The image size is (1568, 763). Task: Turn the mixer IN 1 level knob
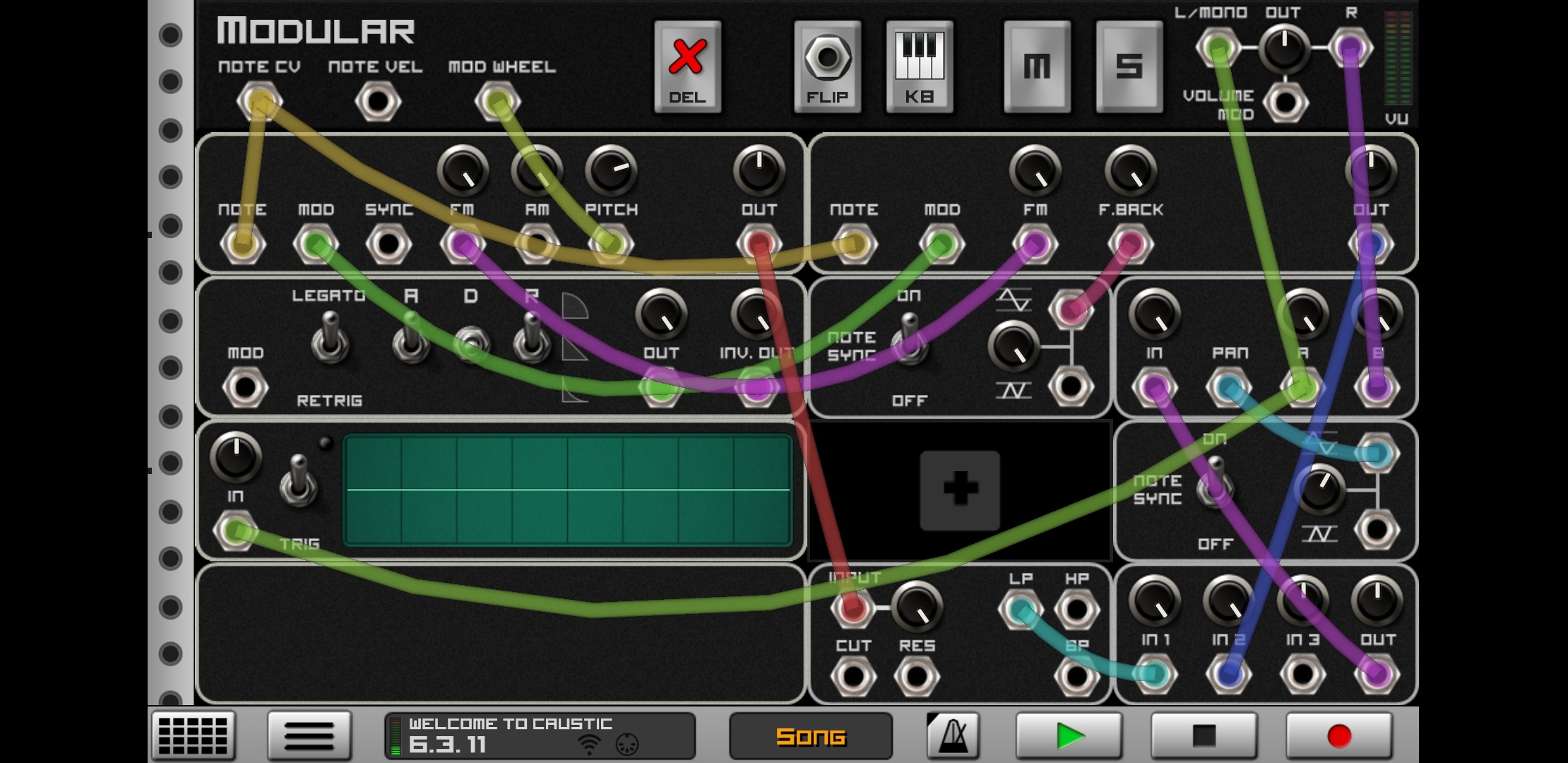tap(1155, 601)
